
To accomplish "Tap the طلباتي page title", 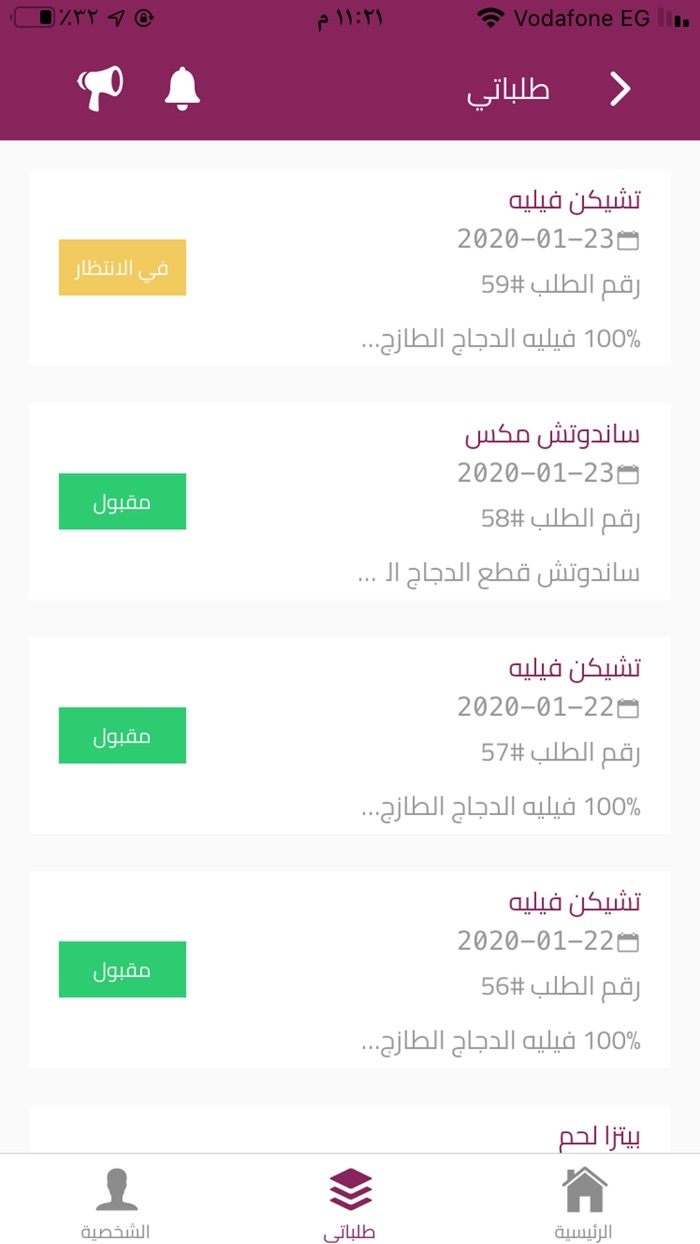I will pos(508,90).
